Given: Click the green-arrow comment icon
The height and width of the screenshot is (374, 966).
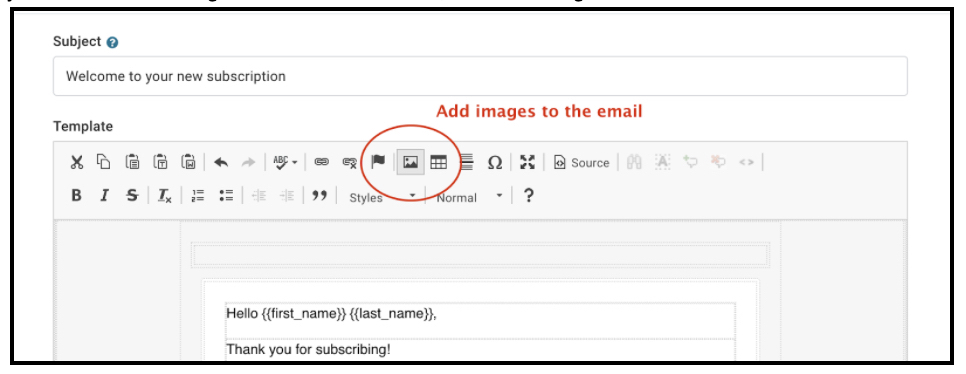Looking at the screenshot, I should [690, 162].
